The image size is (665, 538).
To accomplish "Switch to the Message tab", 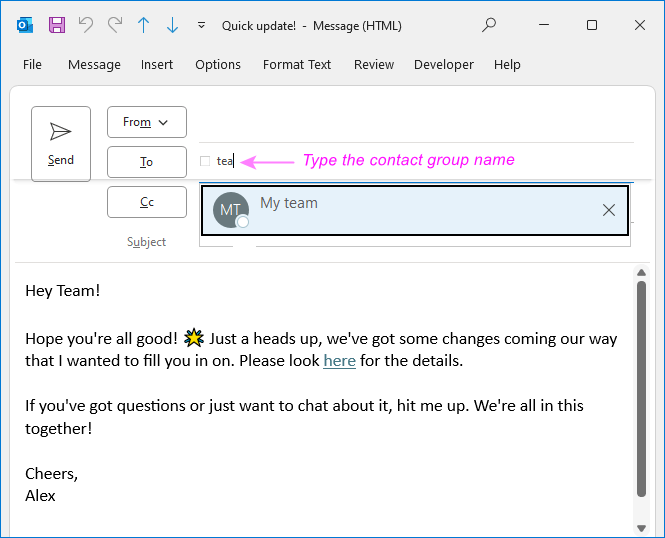I will (x=94, y=64).
